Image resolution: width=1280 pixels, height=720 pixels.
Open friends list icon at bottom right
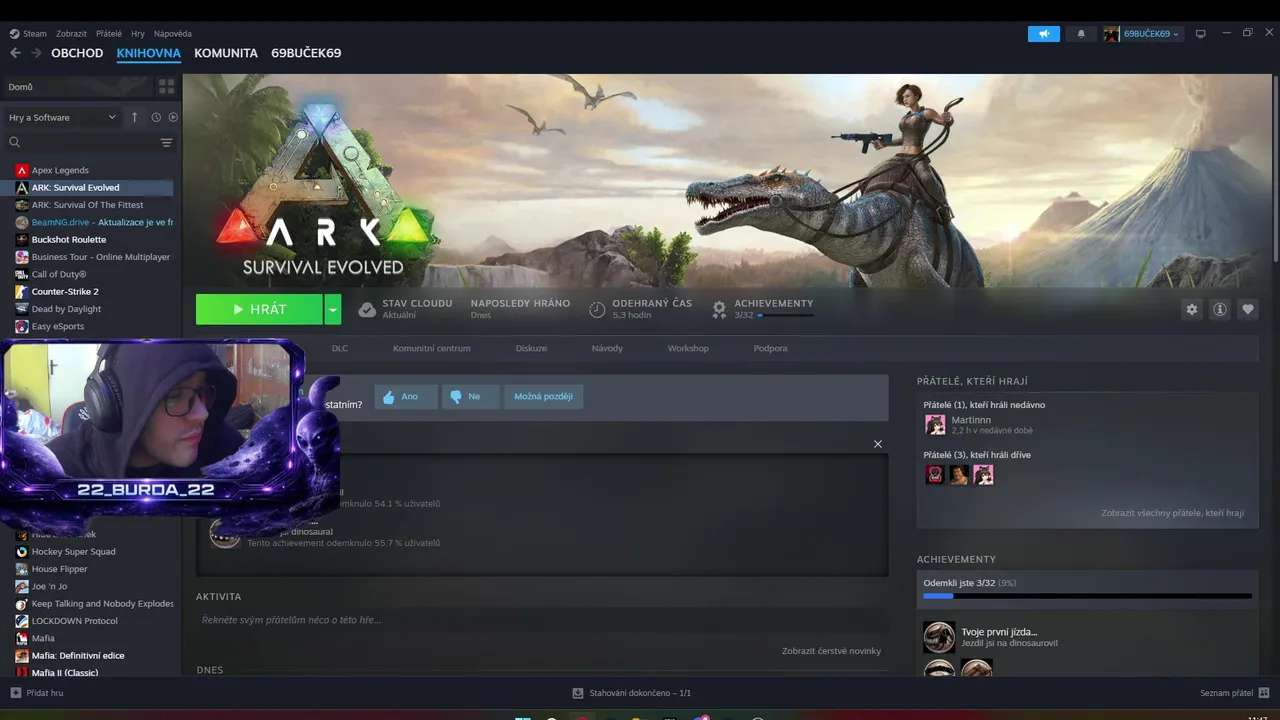click(x=1264, y=692)
